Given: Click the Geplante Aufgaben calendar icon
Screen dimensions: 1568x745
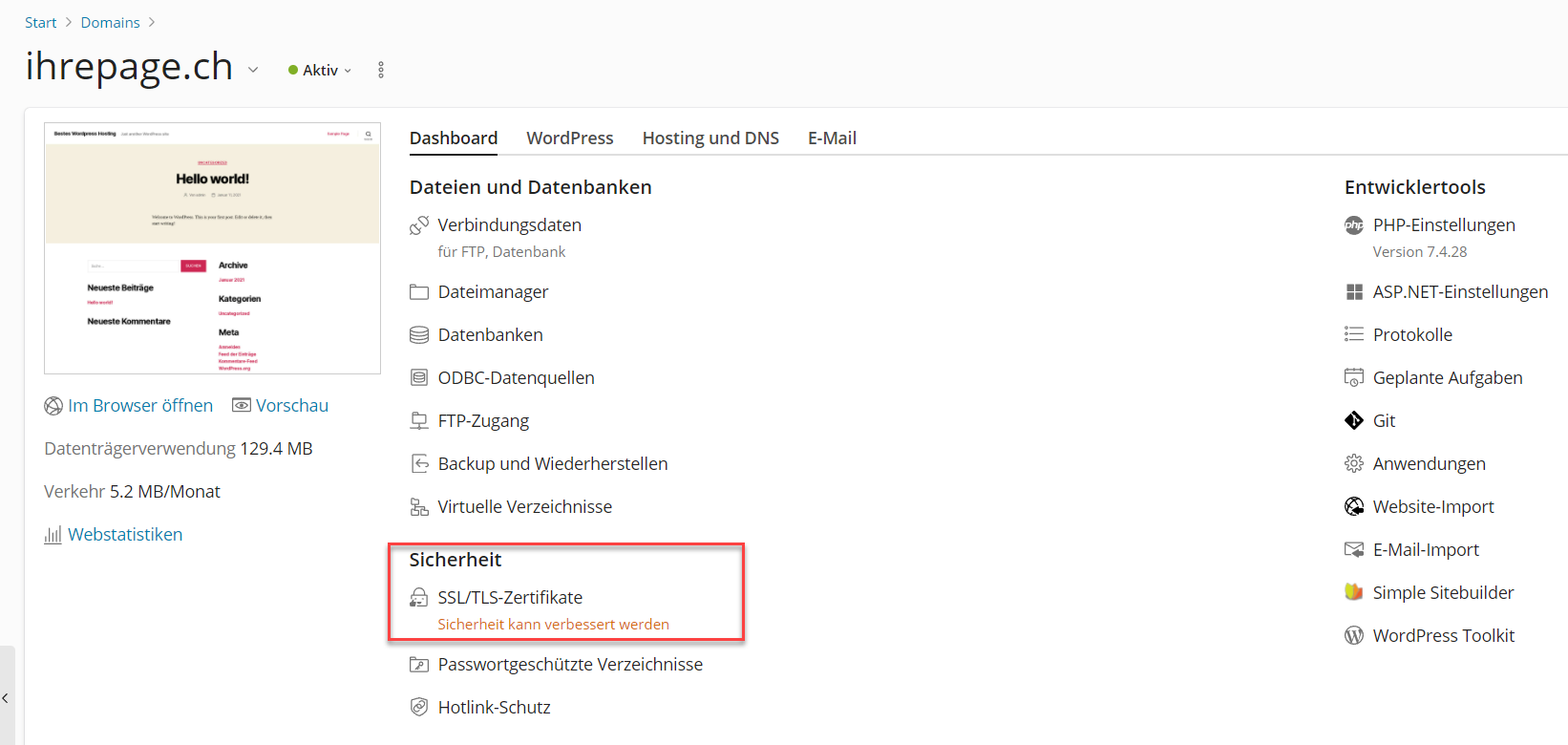Looking at the screenshot, I should (x=1353, y=377).
